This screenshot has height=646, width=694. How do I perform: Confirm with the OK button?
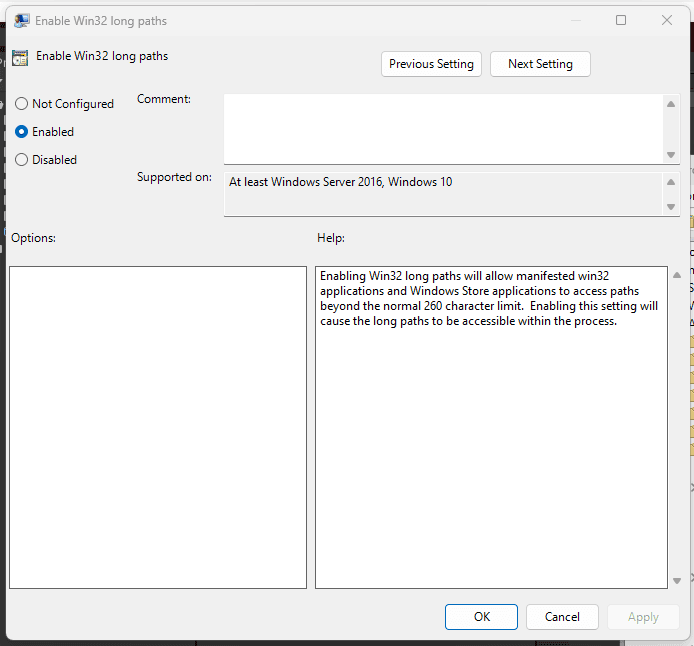coord(481,617)
